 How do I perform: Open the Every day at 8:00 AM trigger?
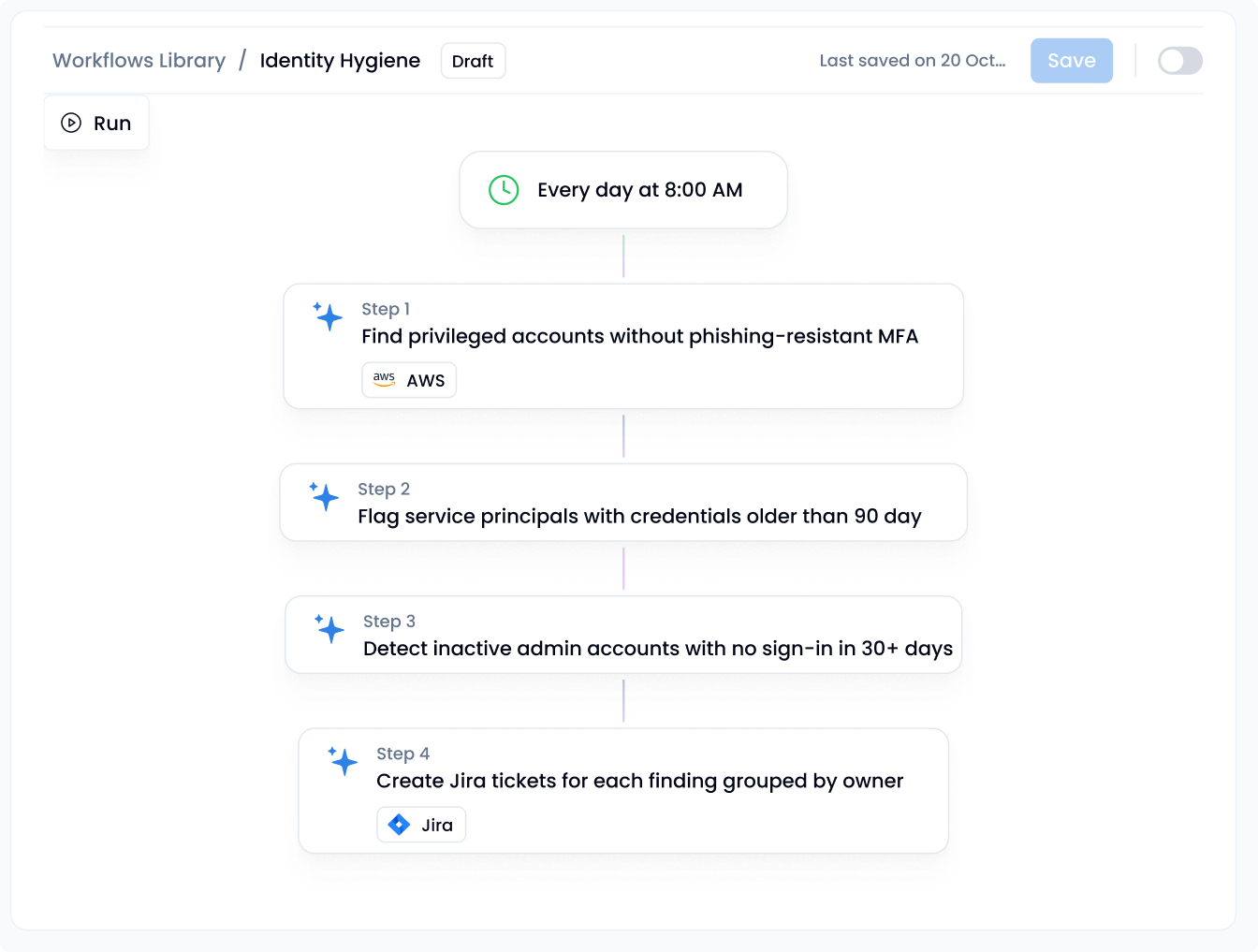pyautogui.click(x=639, y=190)
